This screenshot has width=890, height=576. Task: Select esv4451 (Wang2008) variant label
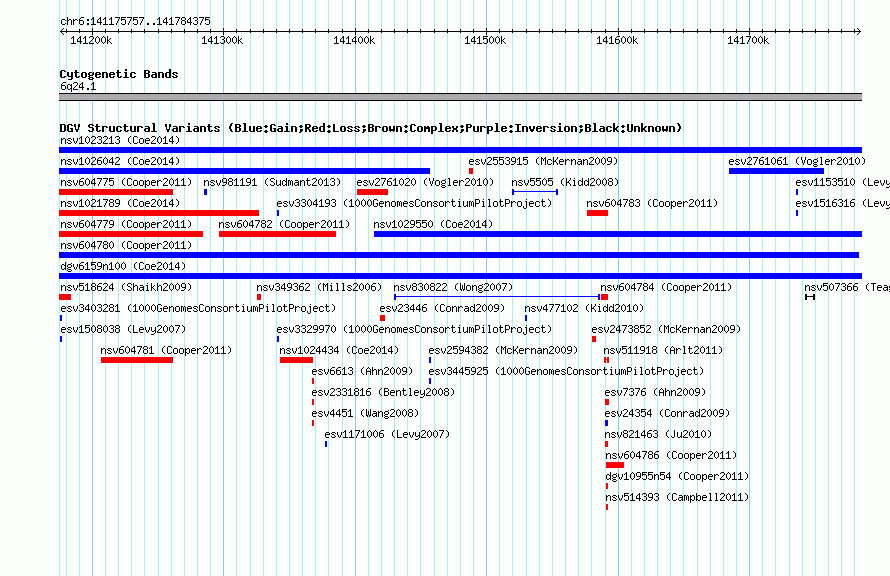[x=365, y=413]
